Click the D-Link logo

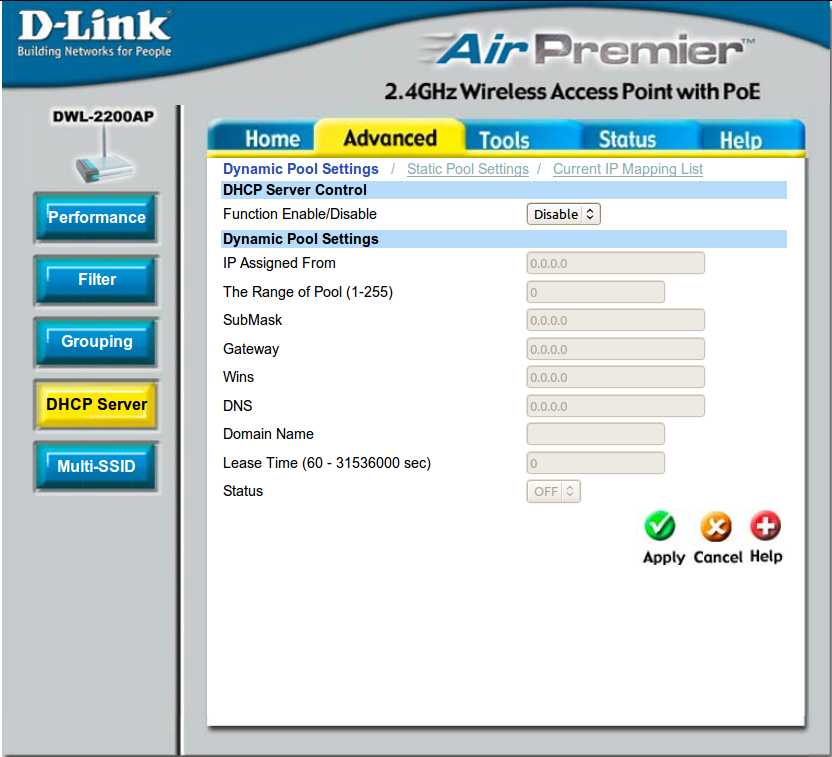coord(95,35)
